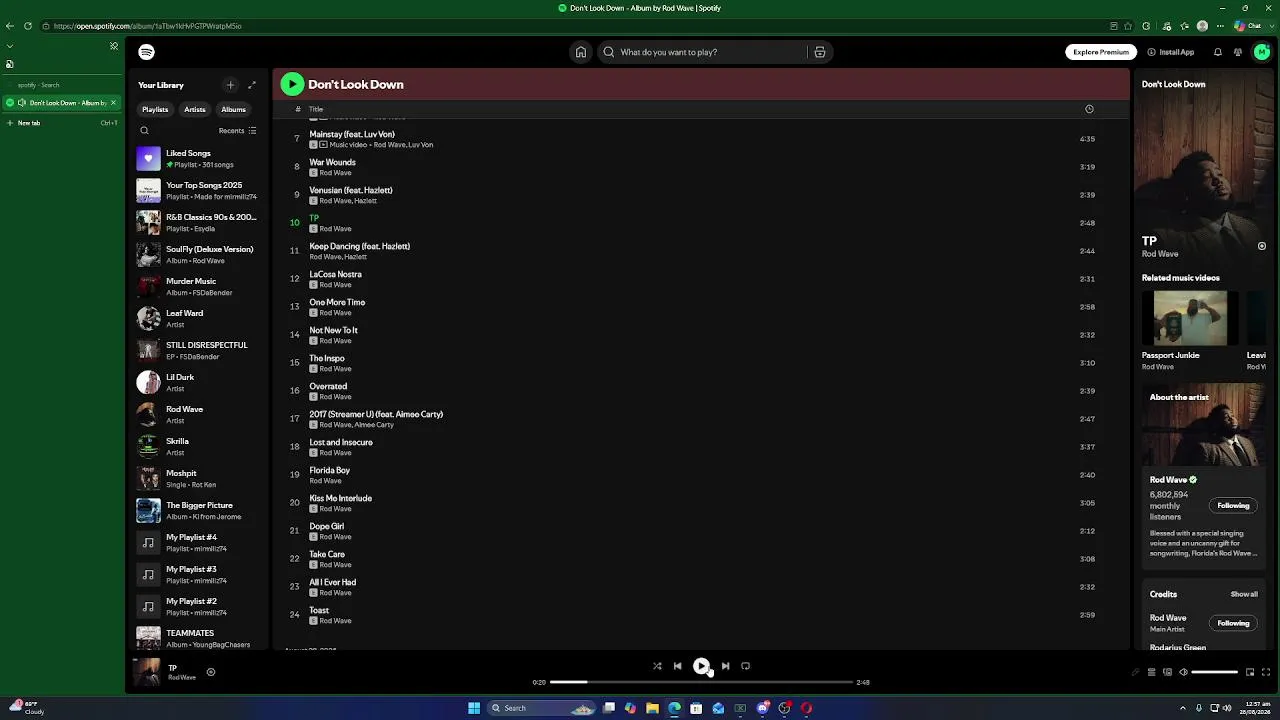This screenshot has height=720, width=1280.
Task: Click the play/pause button in the player bar
Action: click(x=701, y=666)
